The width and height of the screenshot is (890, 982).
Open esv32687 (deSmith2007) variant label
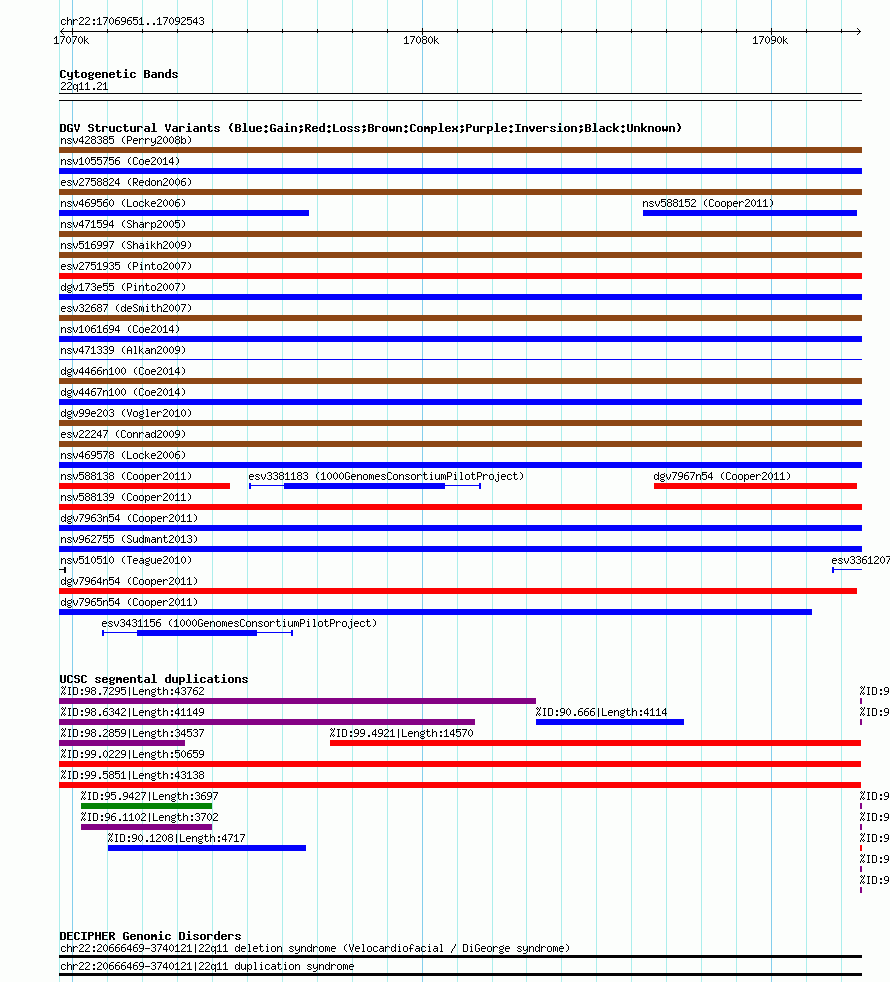coord(126,308)
